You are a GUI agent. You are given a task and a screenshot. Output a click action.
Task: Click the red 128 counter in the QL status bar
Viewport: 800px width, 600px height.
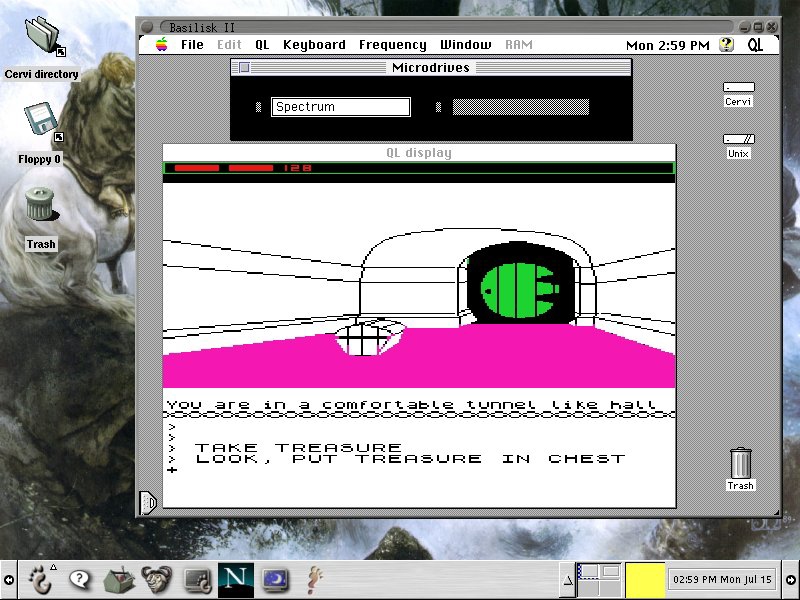[297, 168]
